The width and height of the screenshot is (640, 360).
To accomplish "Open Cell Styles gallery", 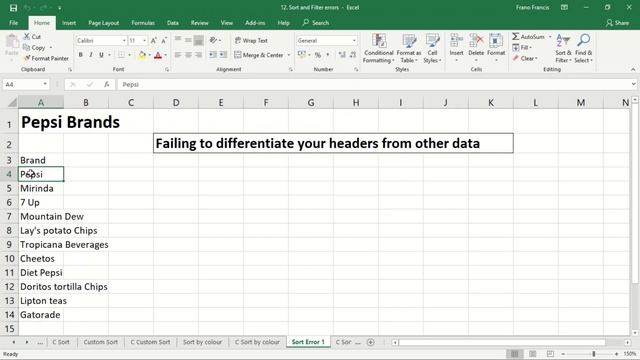I will click(x=432, y=48).
